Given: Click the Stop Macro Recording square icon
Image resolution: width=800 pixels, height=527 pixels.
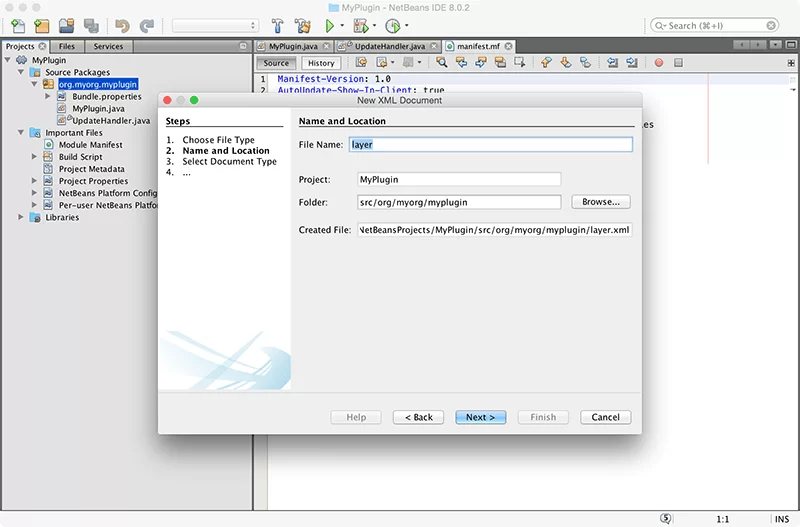Looking at the screenshot, I should coord(678,63).
